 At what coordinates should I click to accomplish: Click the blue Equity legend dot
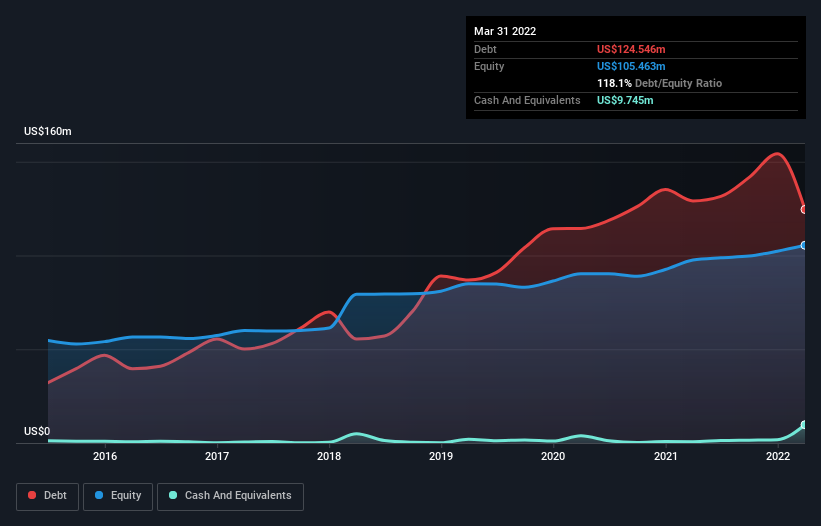tap(99, 495)
